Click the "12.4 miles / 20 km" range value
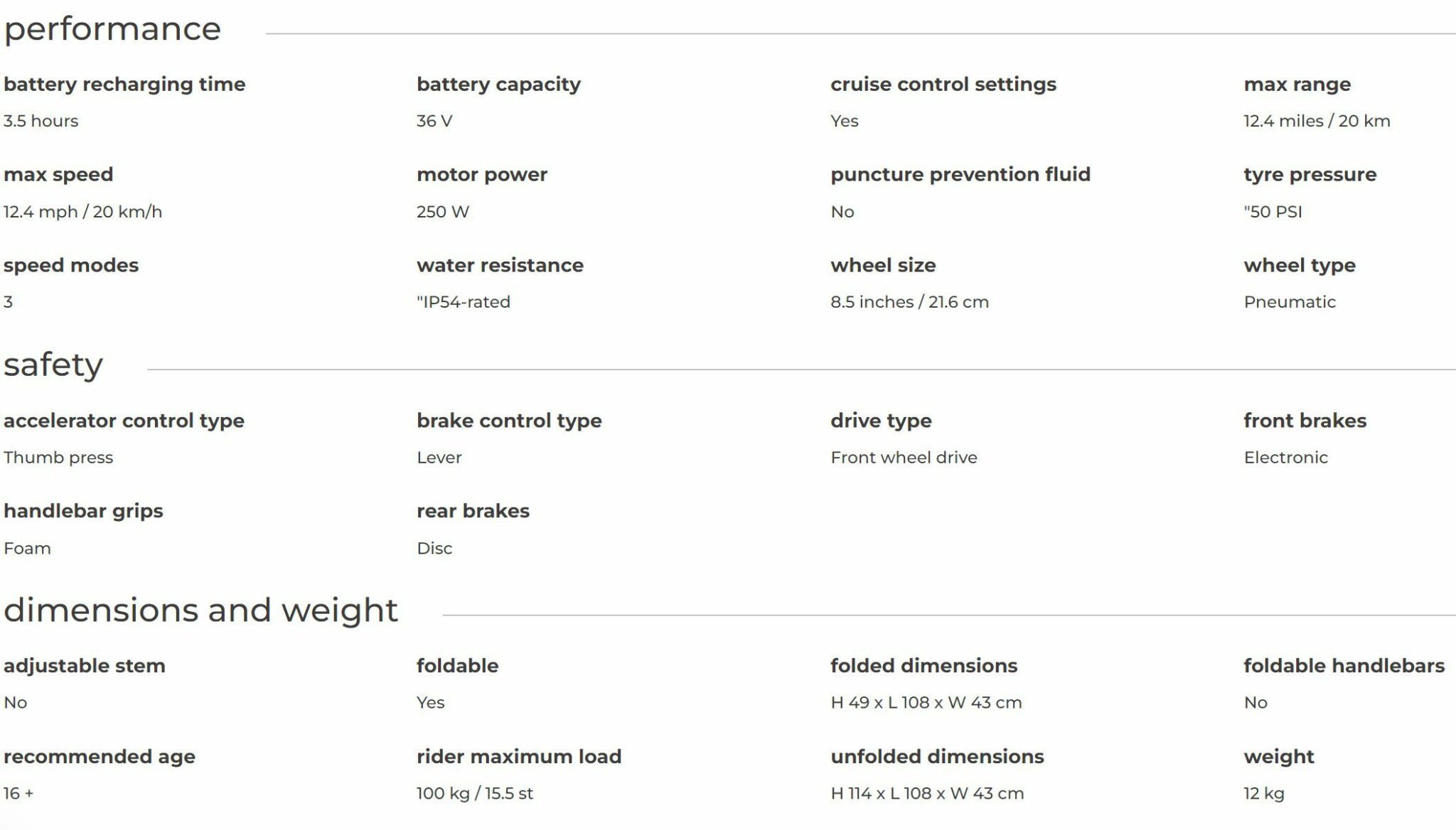 pyautogui.click(x=1317, y=121)
